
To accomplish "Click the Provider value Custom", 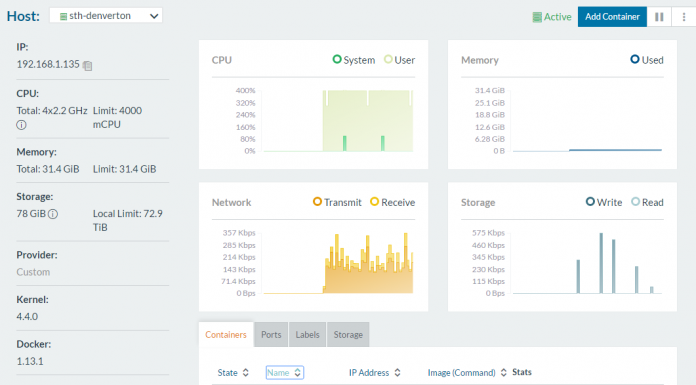I will [33, 272].
